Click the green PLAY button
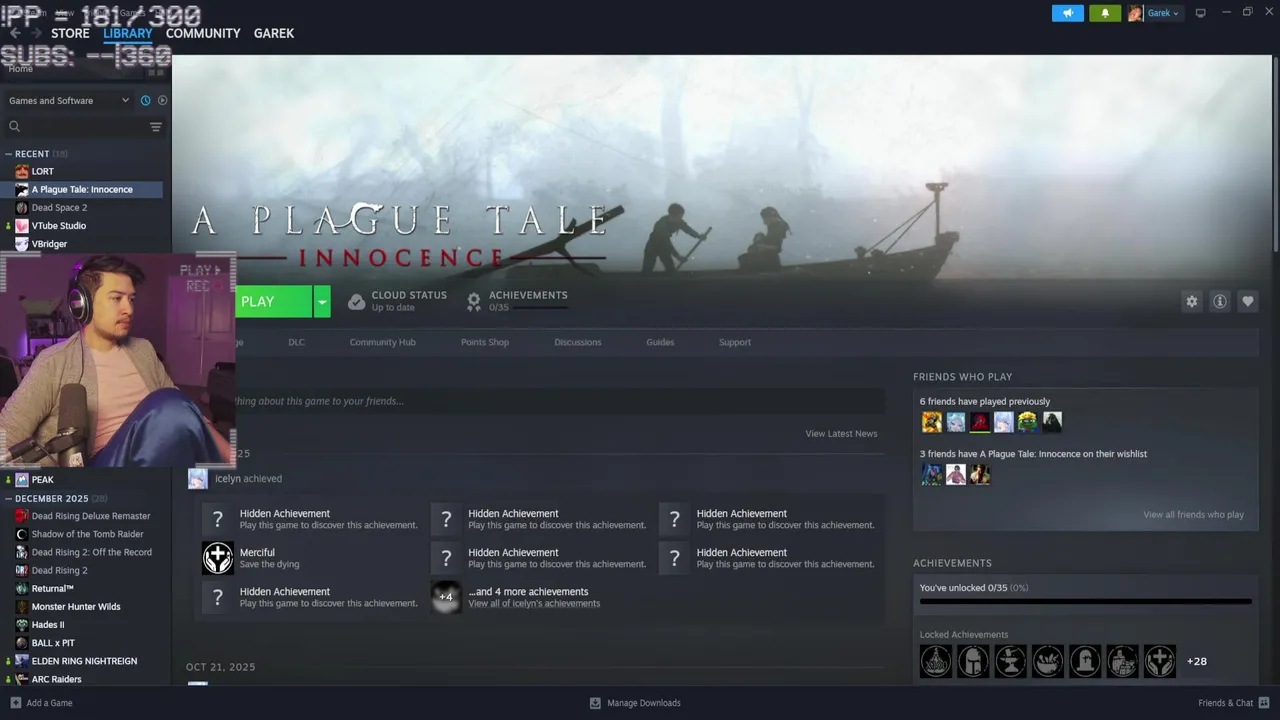1280x720 pixels. tap(273, 301)
